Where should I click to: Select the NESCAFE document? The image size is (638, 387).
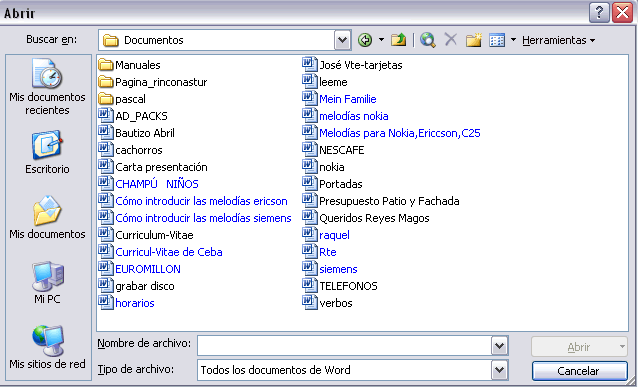click(x=333, y=150)
